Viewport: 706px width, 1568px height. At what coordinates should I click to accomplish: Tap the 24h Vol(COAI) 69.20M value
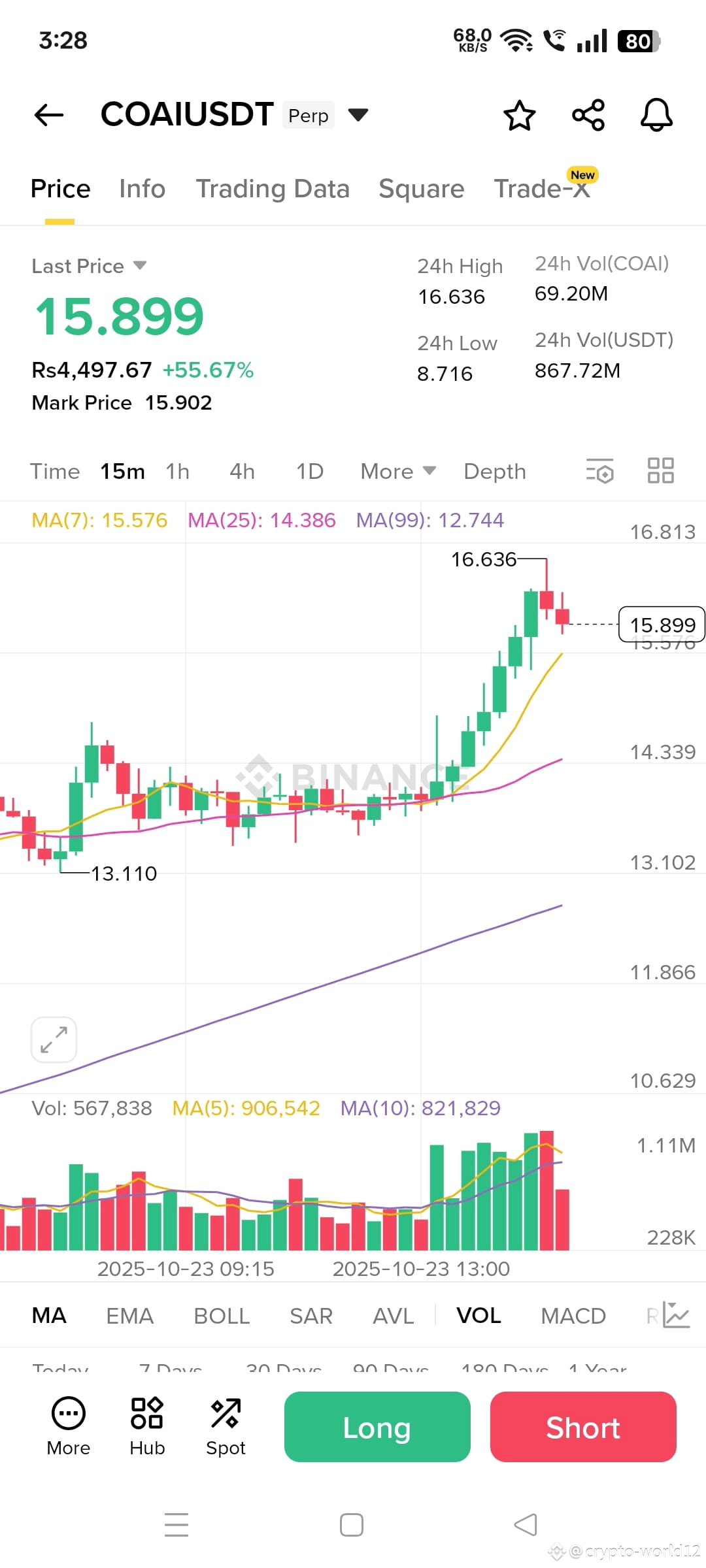tap(571, 293)
